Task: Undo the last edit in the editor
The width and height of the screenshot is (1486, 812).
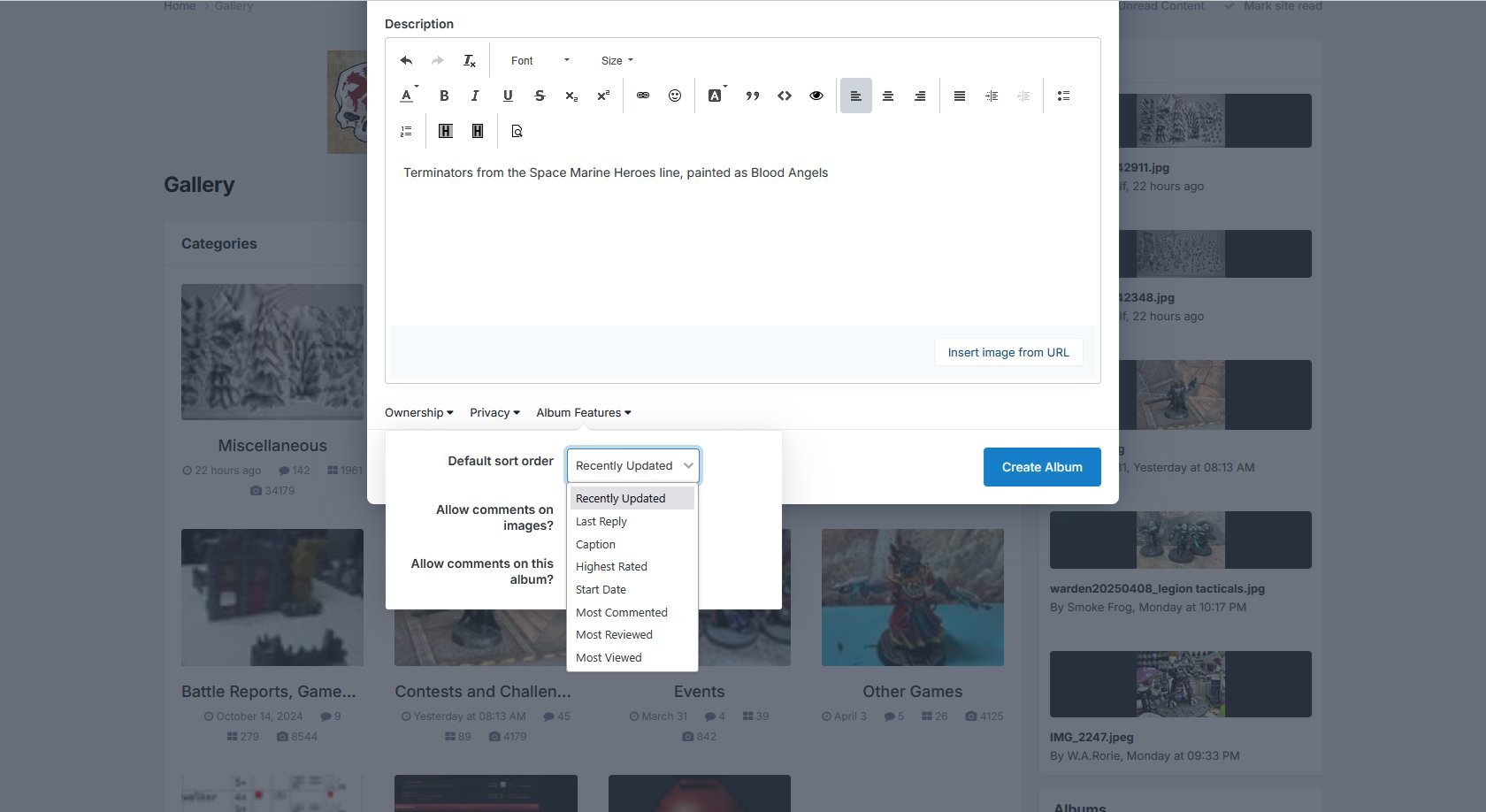Action: coord(406,61)
